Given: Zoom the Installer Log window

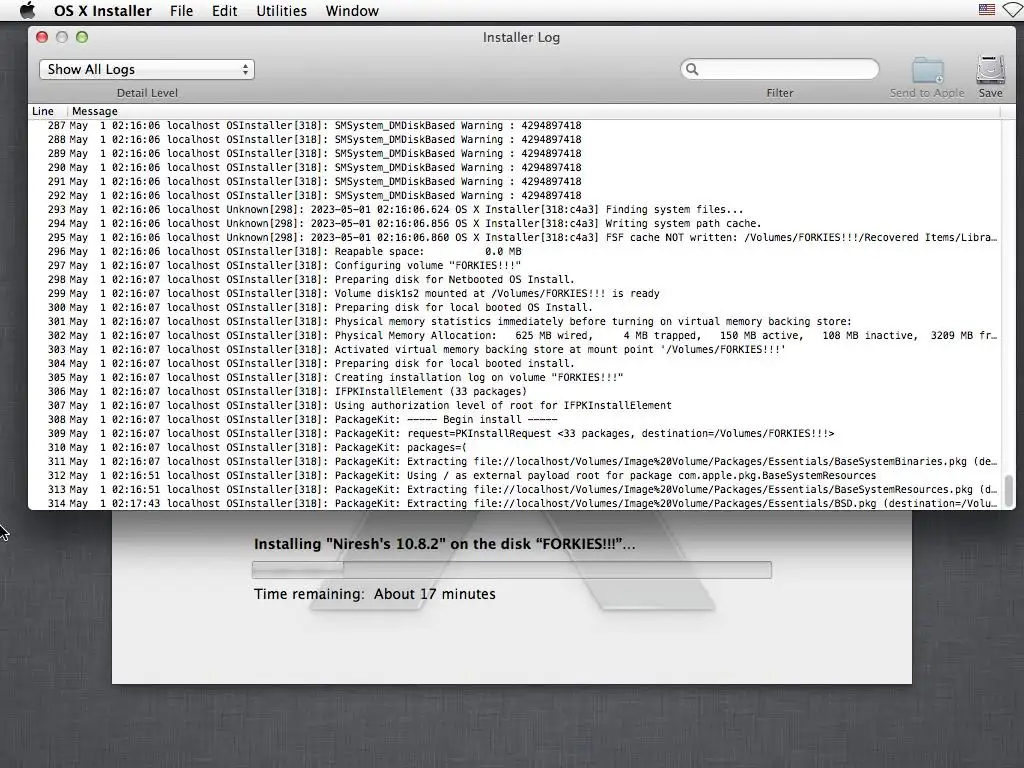Looking at the screenshot, I should pos(82,37).
